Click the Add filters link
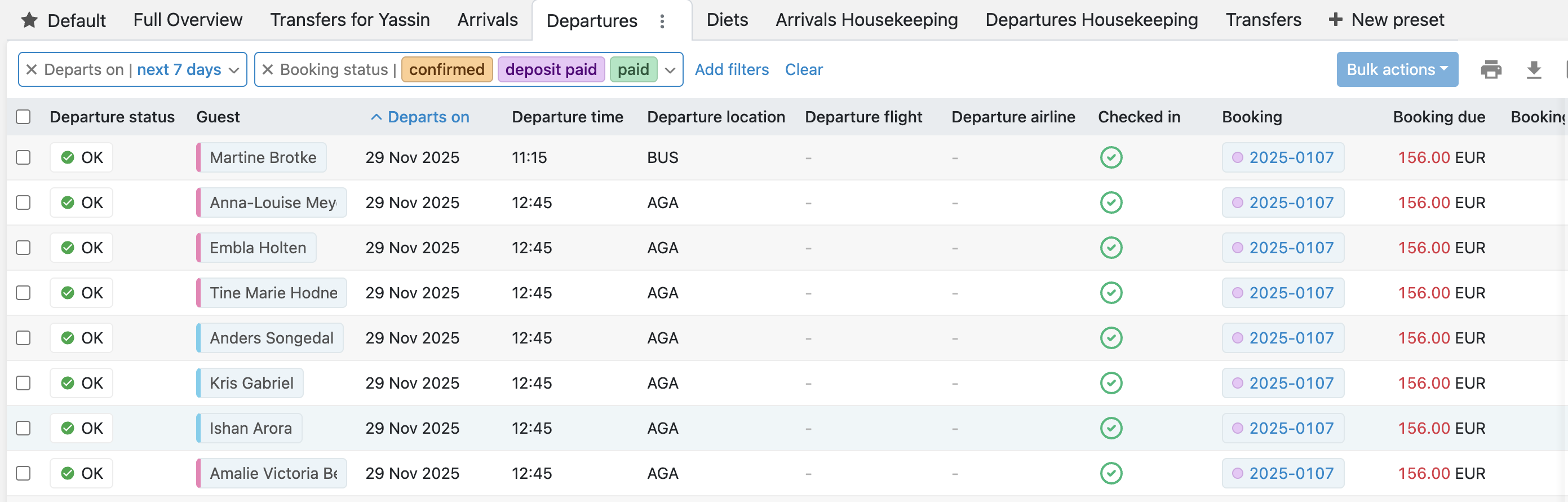Image resolution: width=1568 pixels, height=502 pixels. [732, 69]
